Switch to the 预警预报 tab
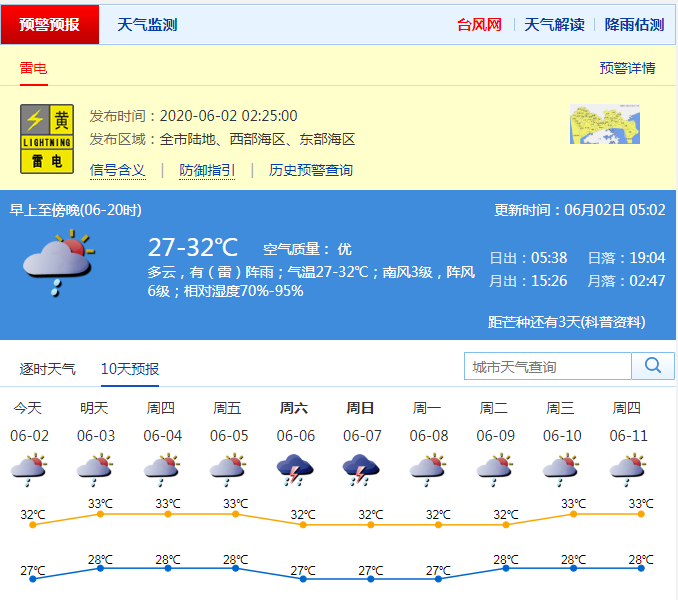Viewport: 678px width, 600px height. (50, 25)
